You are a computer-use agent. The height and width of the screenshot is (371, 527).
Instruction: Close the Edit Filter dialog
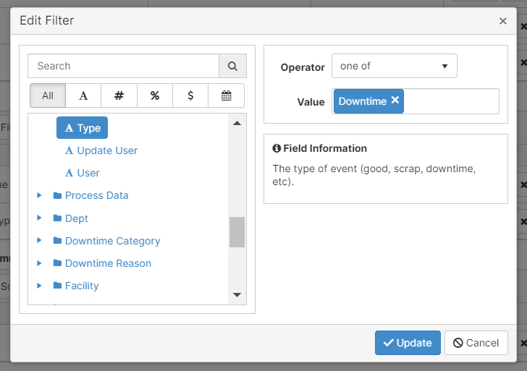pos(503,21)
